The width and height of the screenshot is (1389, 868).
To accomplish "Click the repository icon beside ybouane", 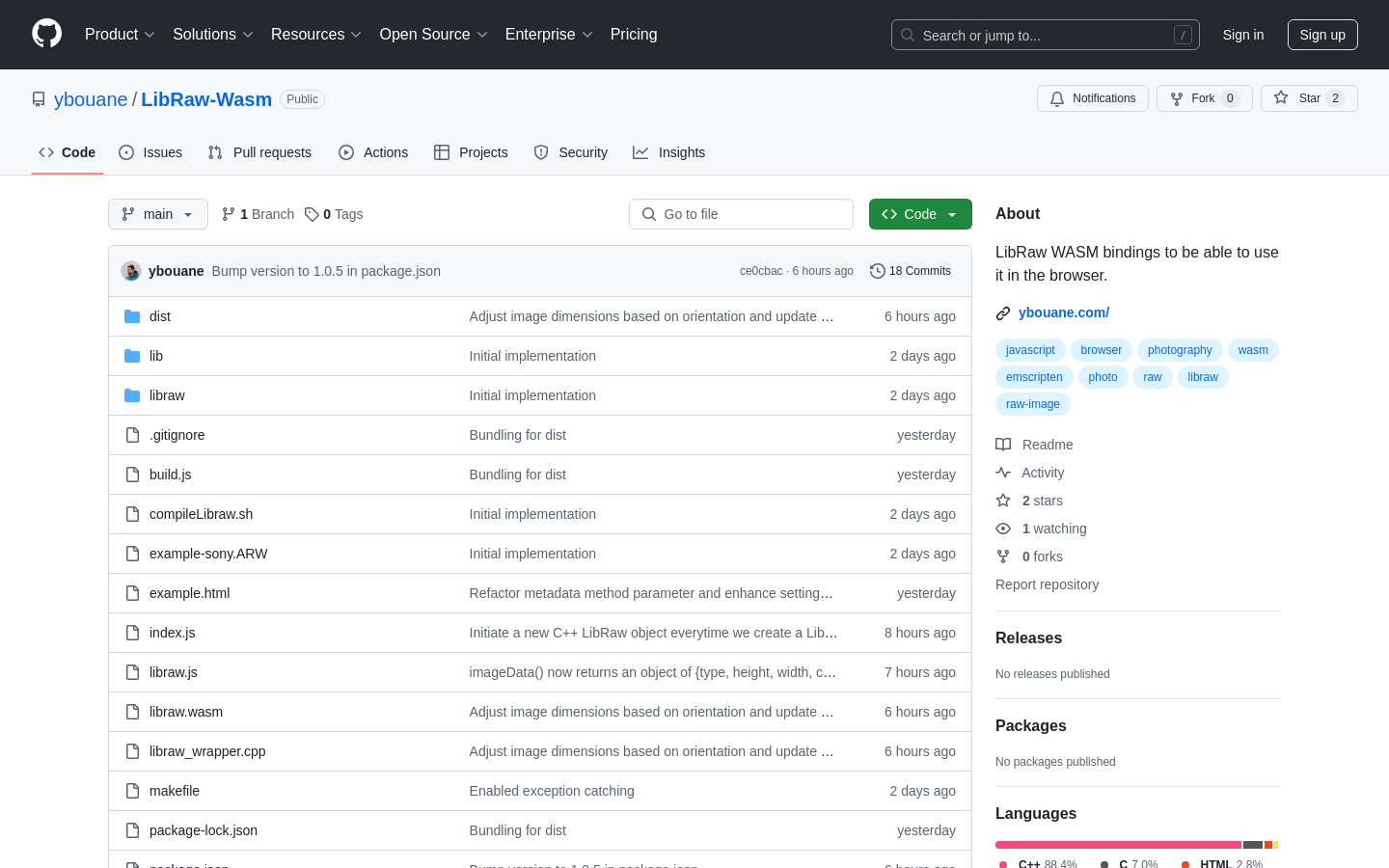I will [x=39, y=99].
